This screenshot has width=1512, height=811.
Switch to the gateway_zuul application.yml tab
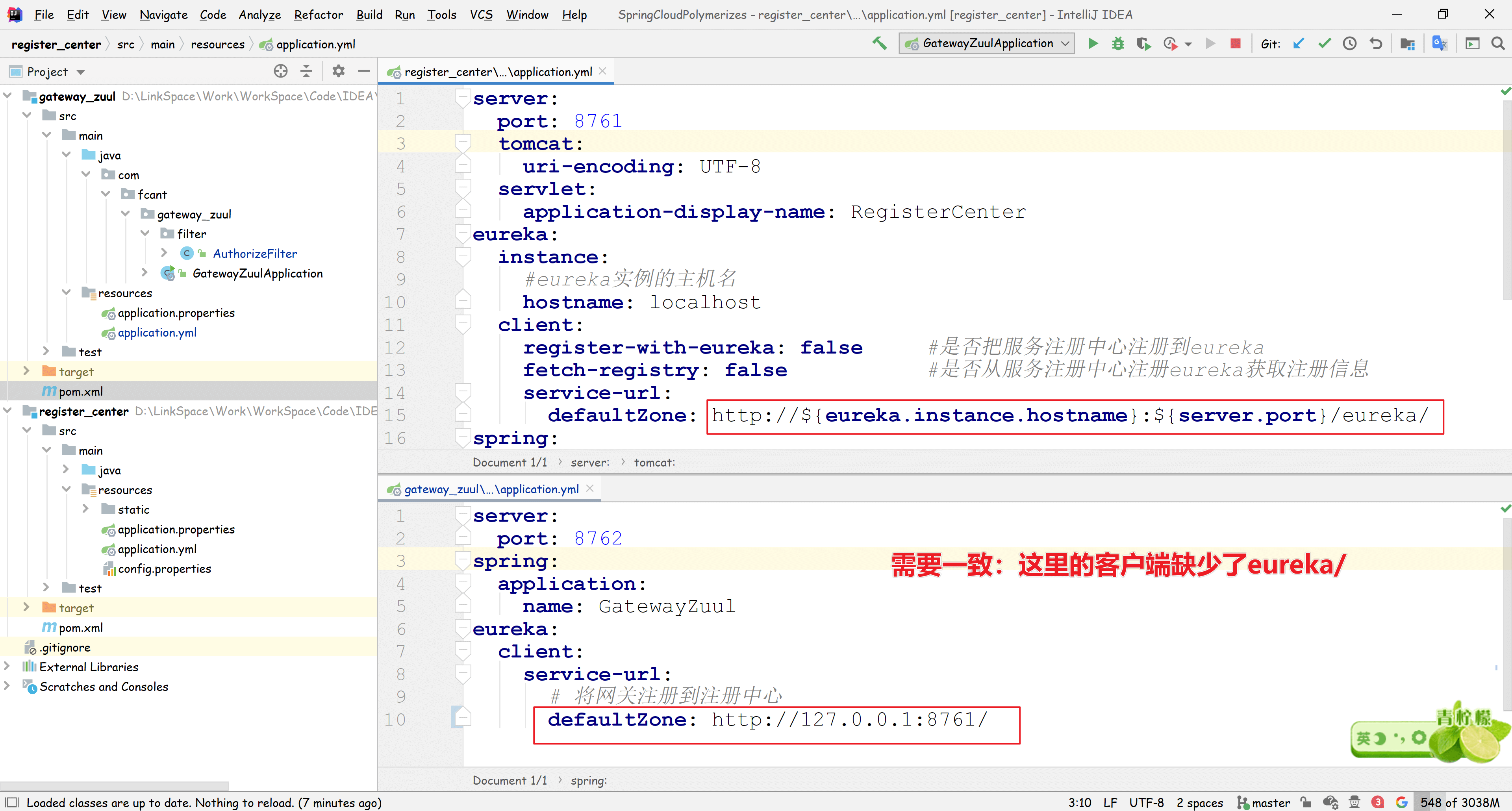(x=491, y=489)
